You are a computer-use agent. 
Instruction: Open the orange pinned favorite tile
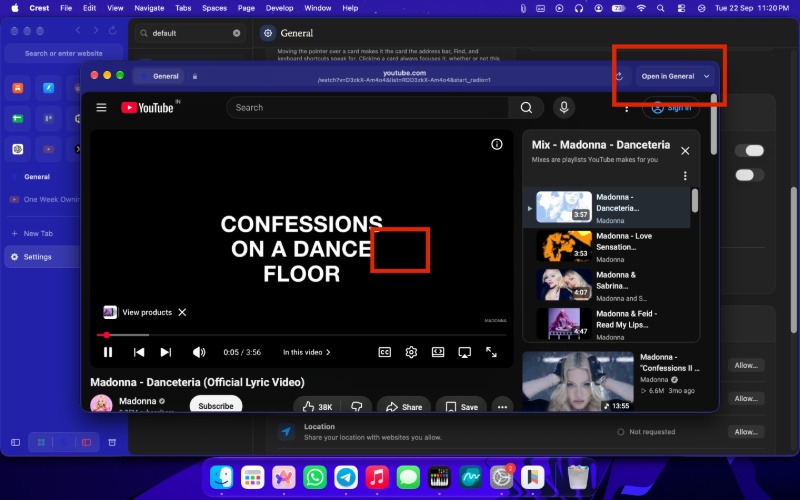(x=18, y=88)
